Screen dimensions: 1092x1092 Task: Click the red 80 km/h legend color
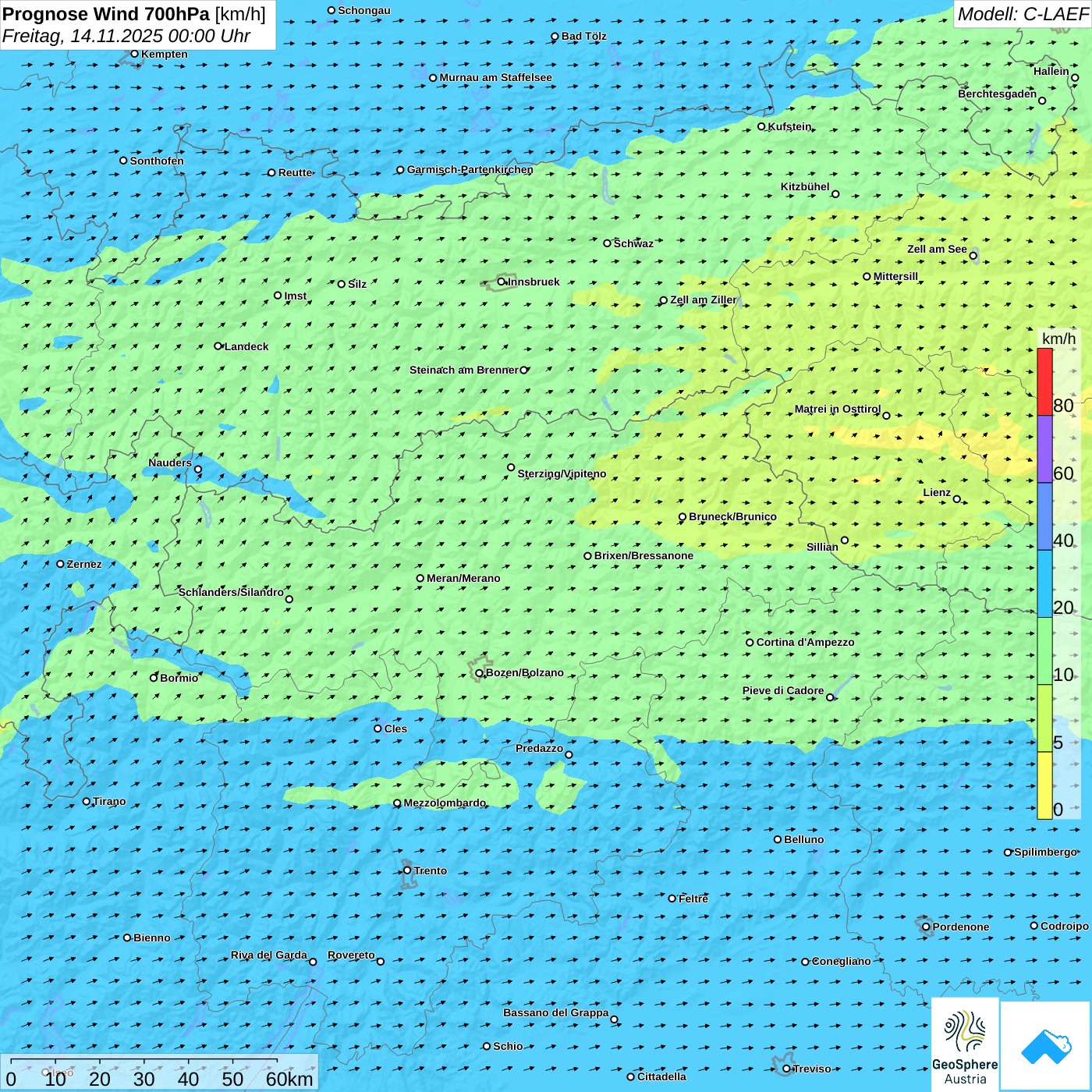pyautogui.click(x=1044, y=381)
